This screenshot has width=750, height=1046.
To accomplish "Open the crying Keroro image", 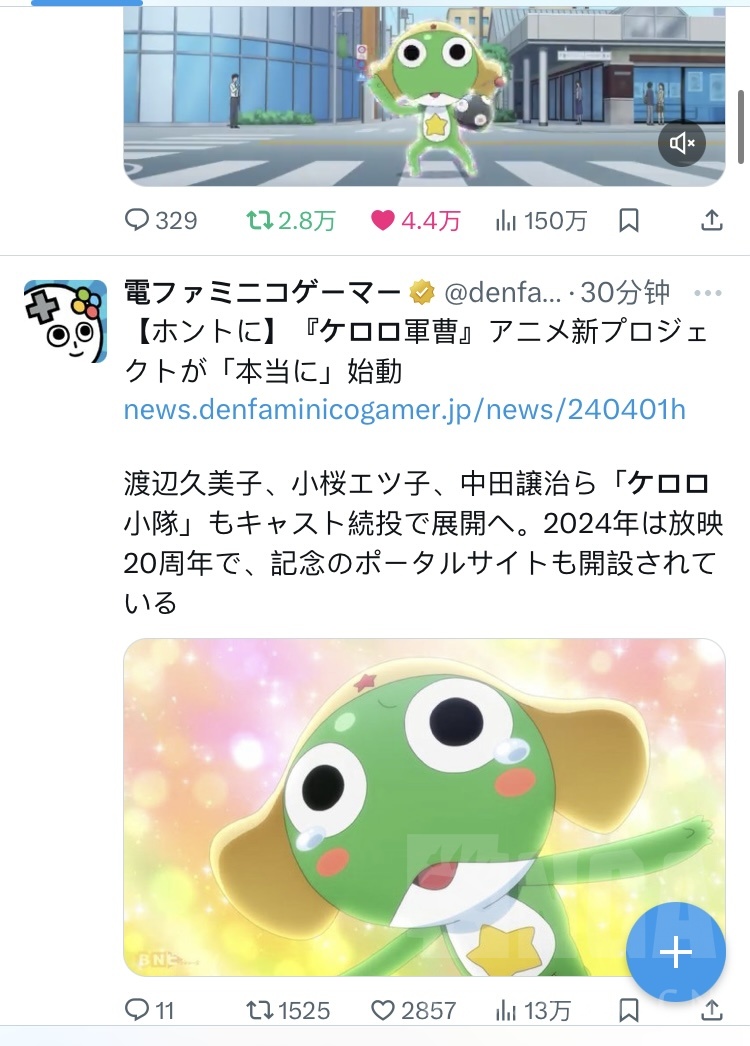I will click(424, 807).
